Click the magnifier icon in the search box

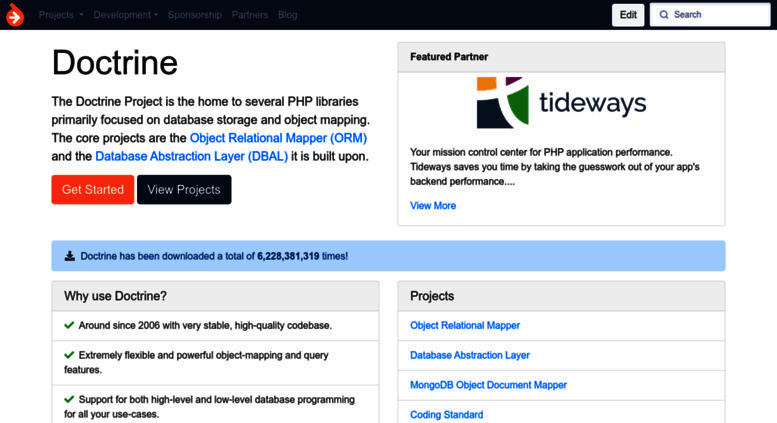coord(664,15)
